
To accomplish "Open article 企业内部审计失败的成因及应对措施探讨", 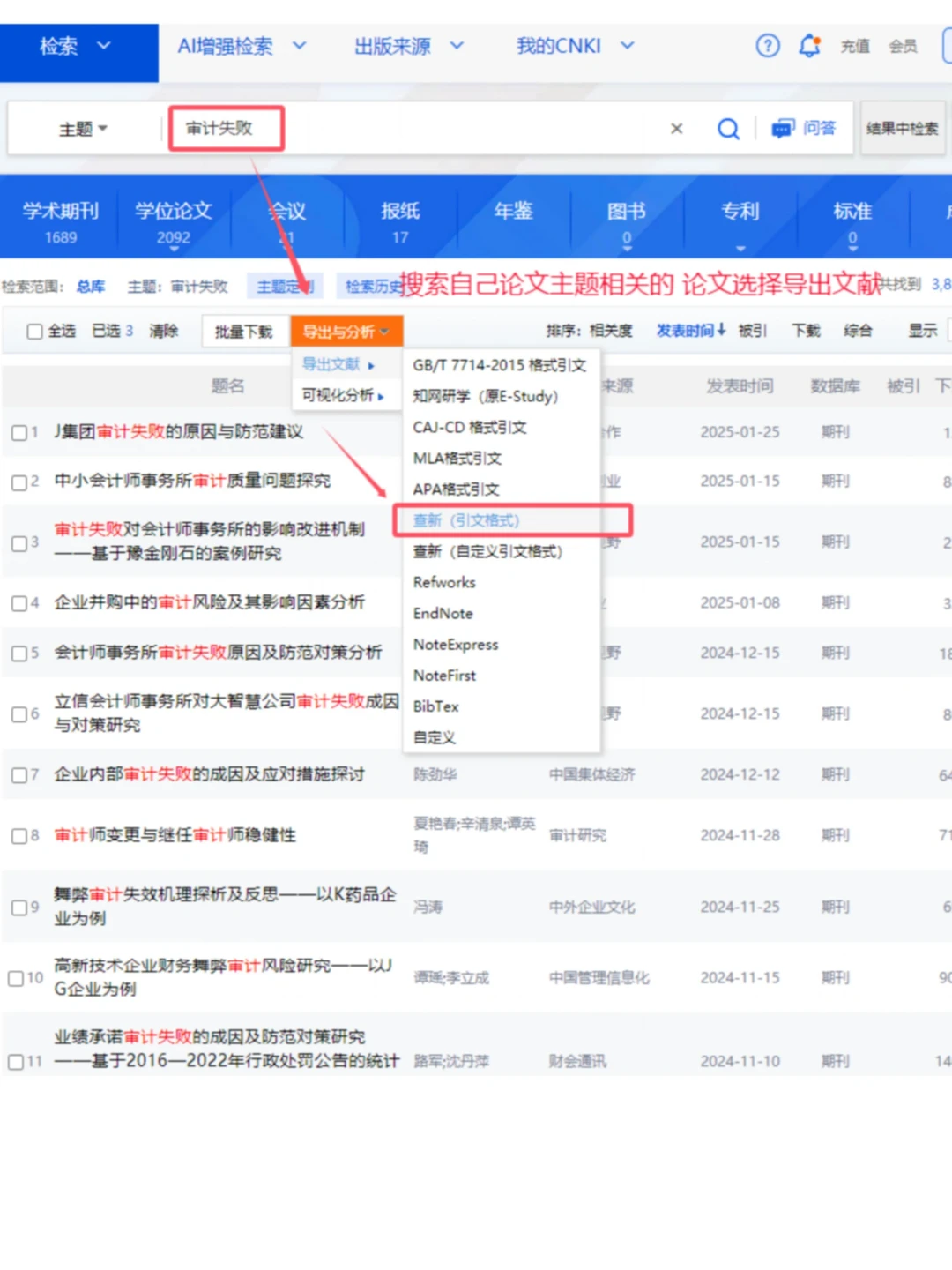I will tap(209, 774).
